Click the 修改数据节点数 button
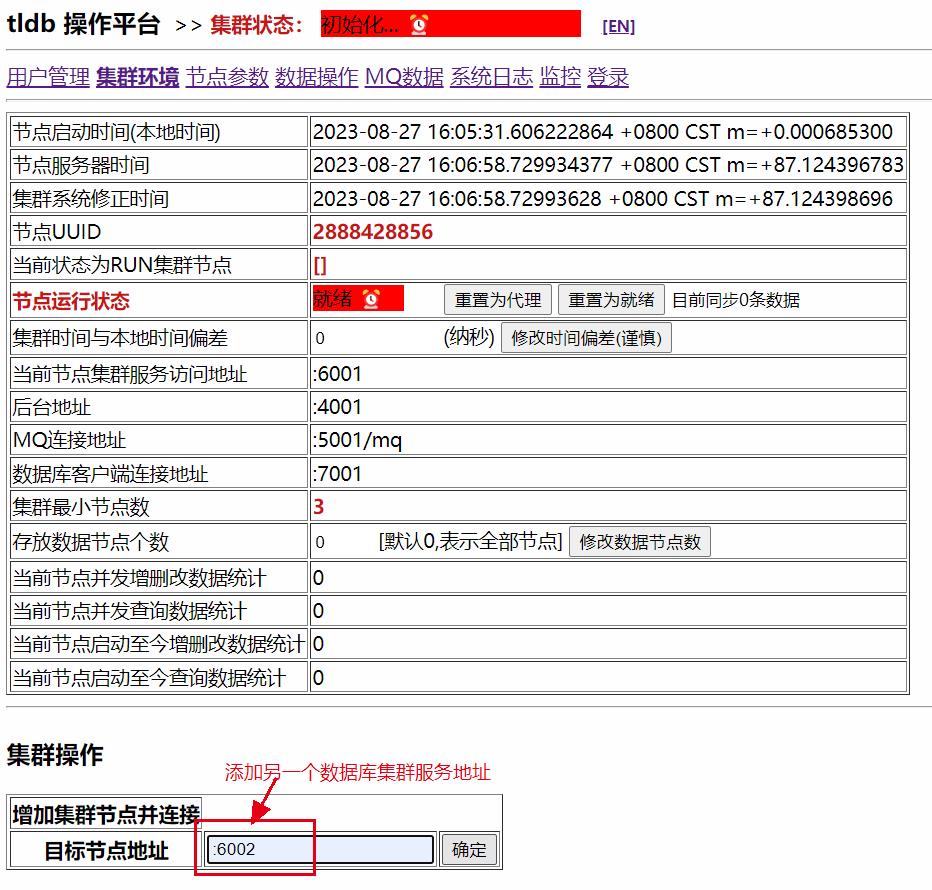The width and height of the screenshot is (932, 890). [x=640, y=542]
